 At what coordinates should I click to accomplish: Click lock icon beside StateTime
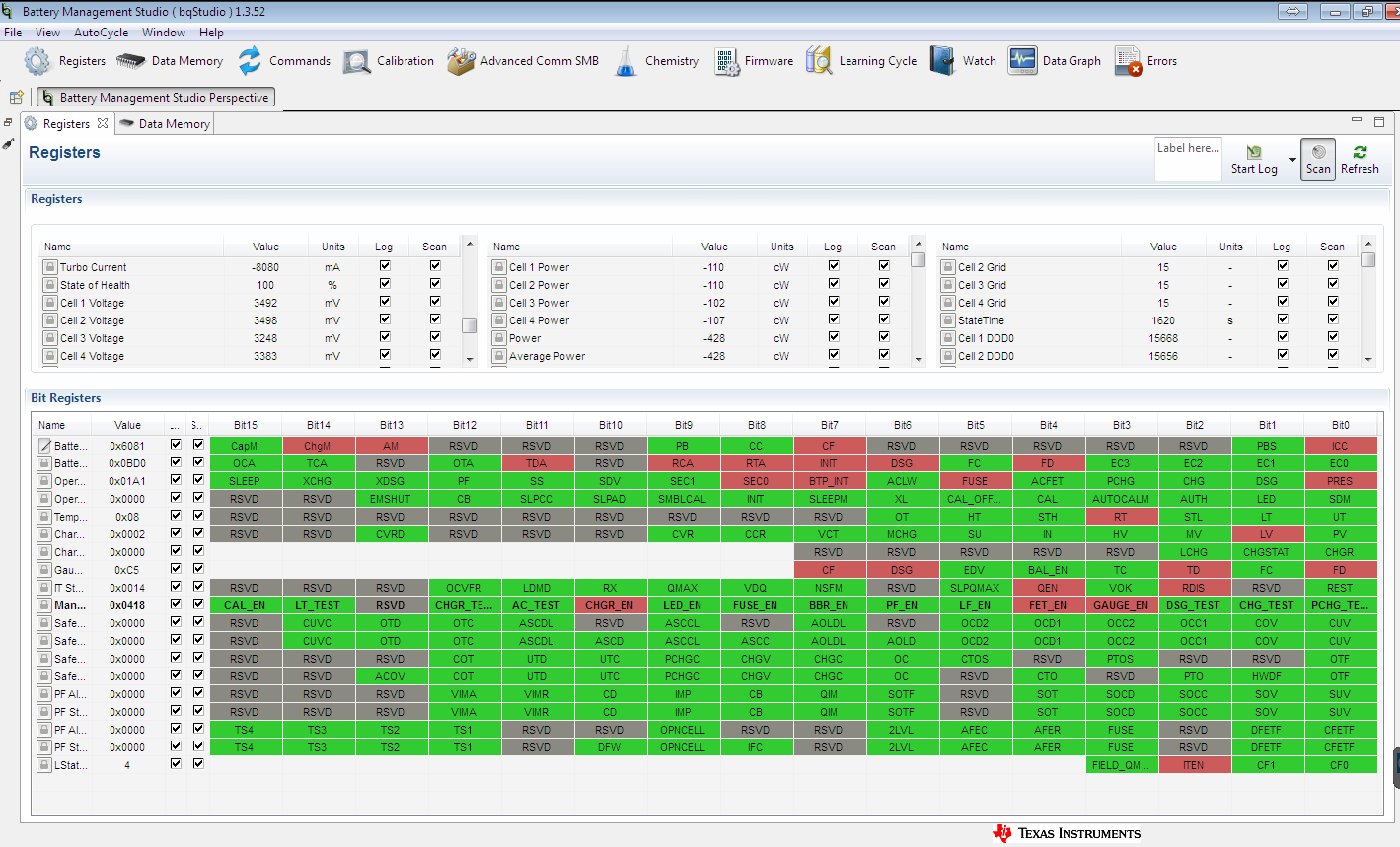tap(948, 319)
